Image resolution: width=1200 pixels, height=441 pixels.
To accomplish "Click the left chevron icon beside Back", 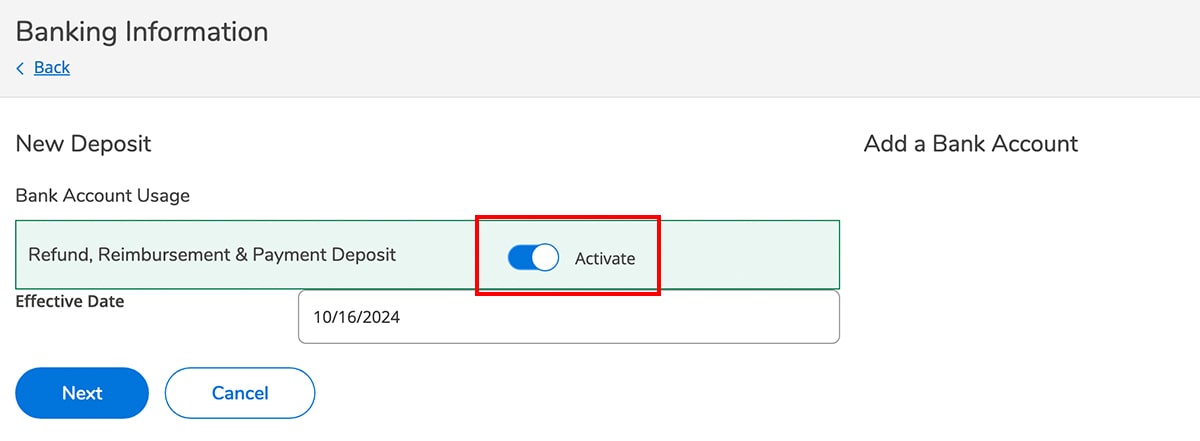I will tap(20, 68).
